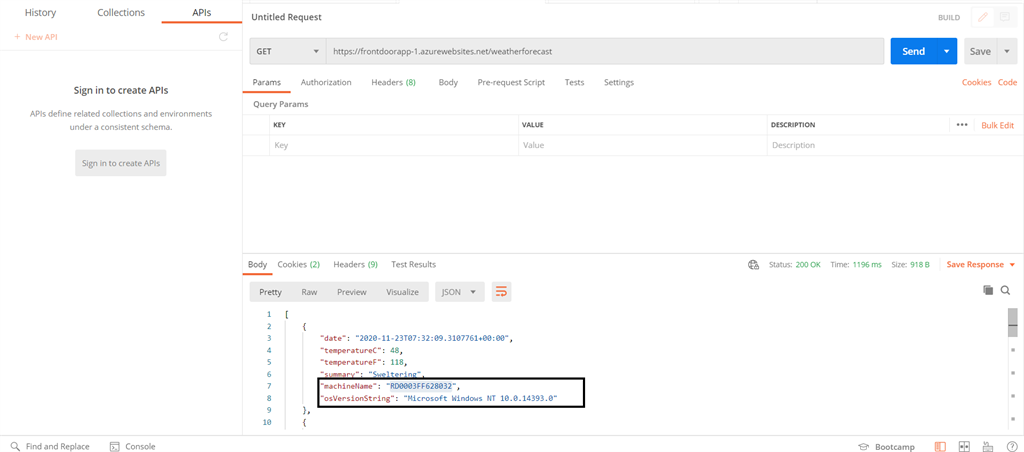Open the response Headers (9) tab
1024x452 pixels.
(x=355, y=265)
